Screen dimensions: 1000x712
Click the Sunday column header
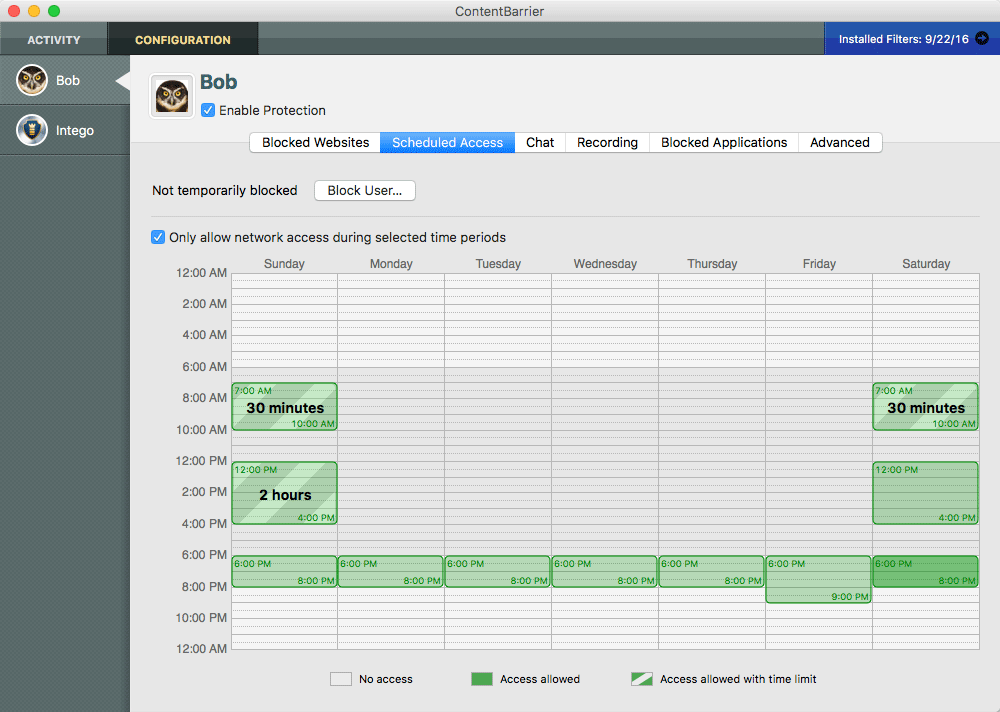(284, 263)
